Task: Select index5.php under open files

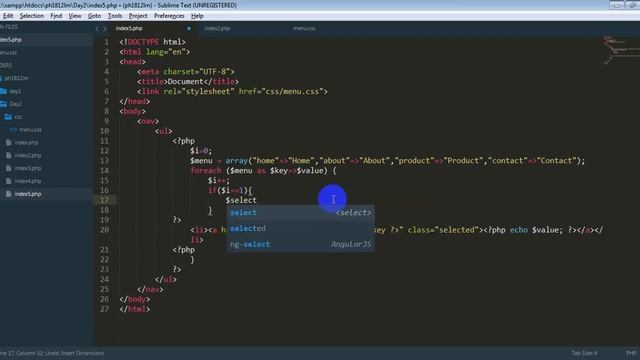Action: 11,40
